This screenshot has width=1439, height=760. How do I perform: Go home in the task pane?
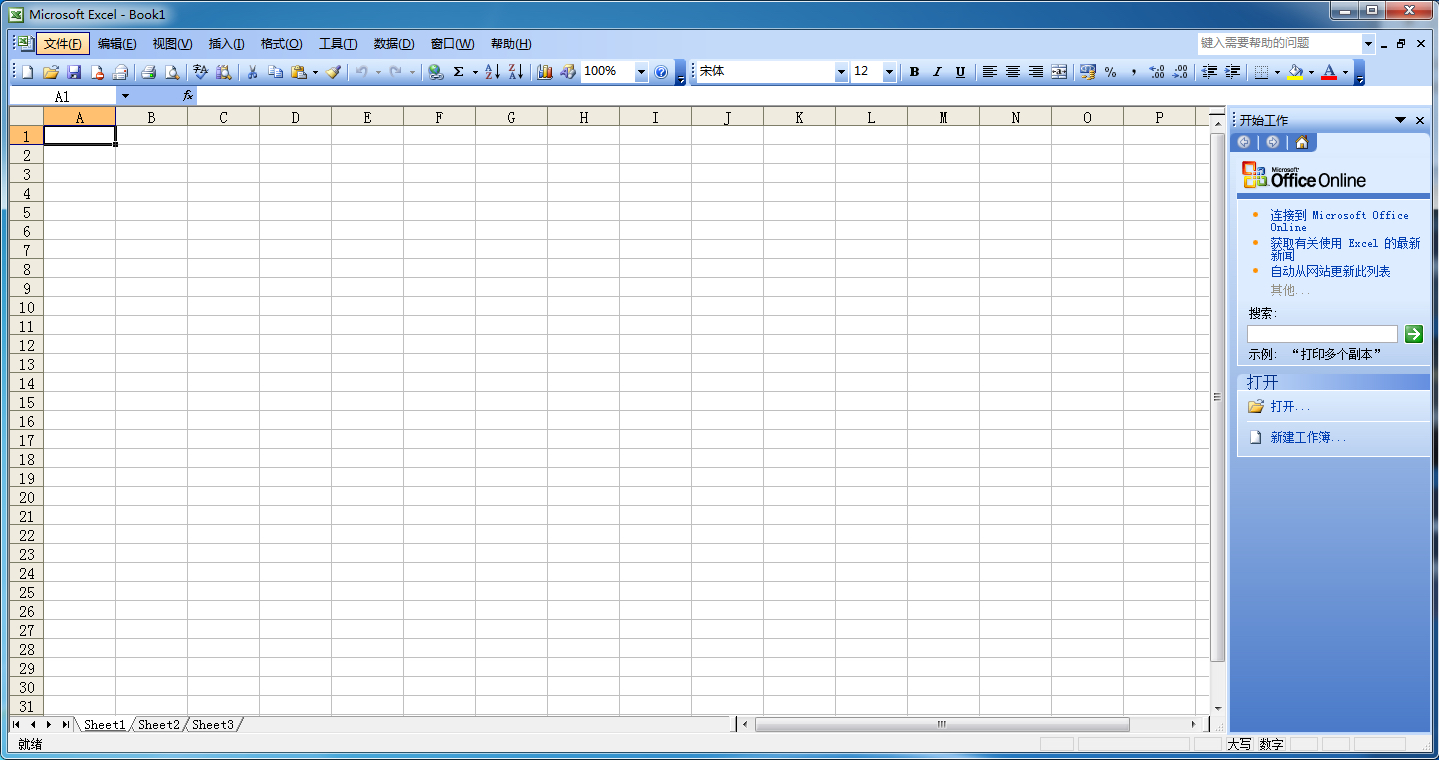click(1302, 142)
